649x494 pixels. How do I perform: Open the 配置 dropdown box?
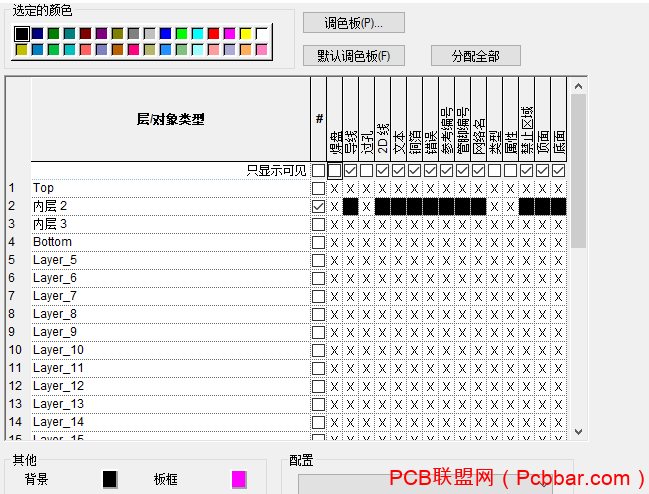(426, 484)
